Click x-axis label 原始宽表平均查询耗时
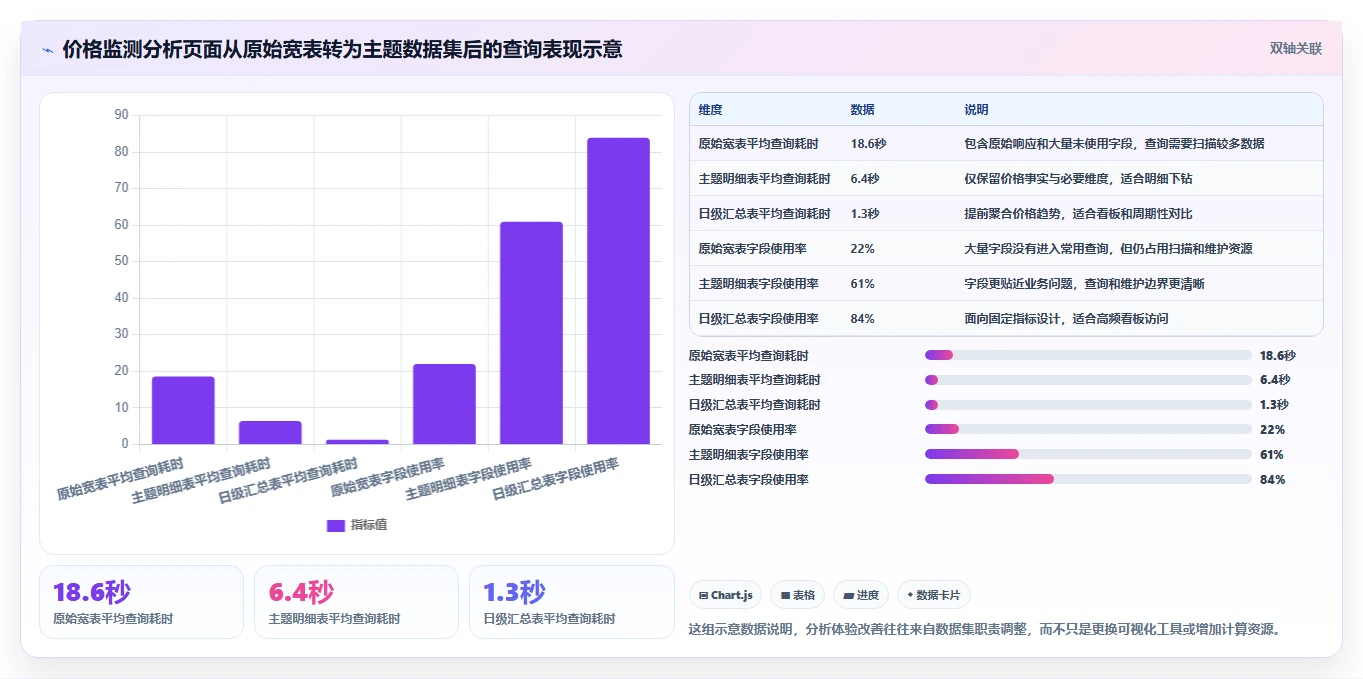 (x=121, y=480)
